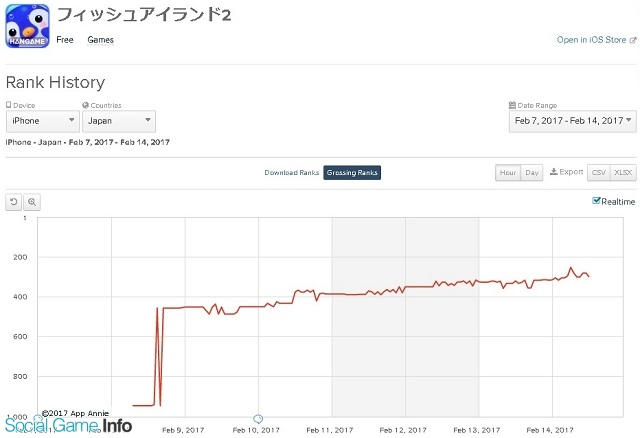Open the iPhone device dropdown
The image size is (640, 438).
(x=43, y=121)
